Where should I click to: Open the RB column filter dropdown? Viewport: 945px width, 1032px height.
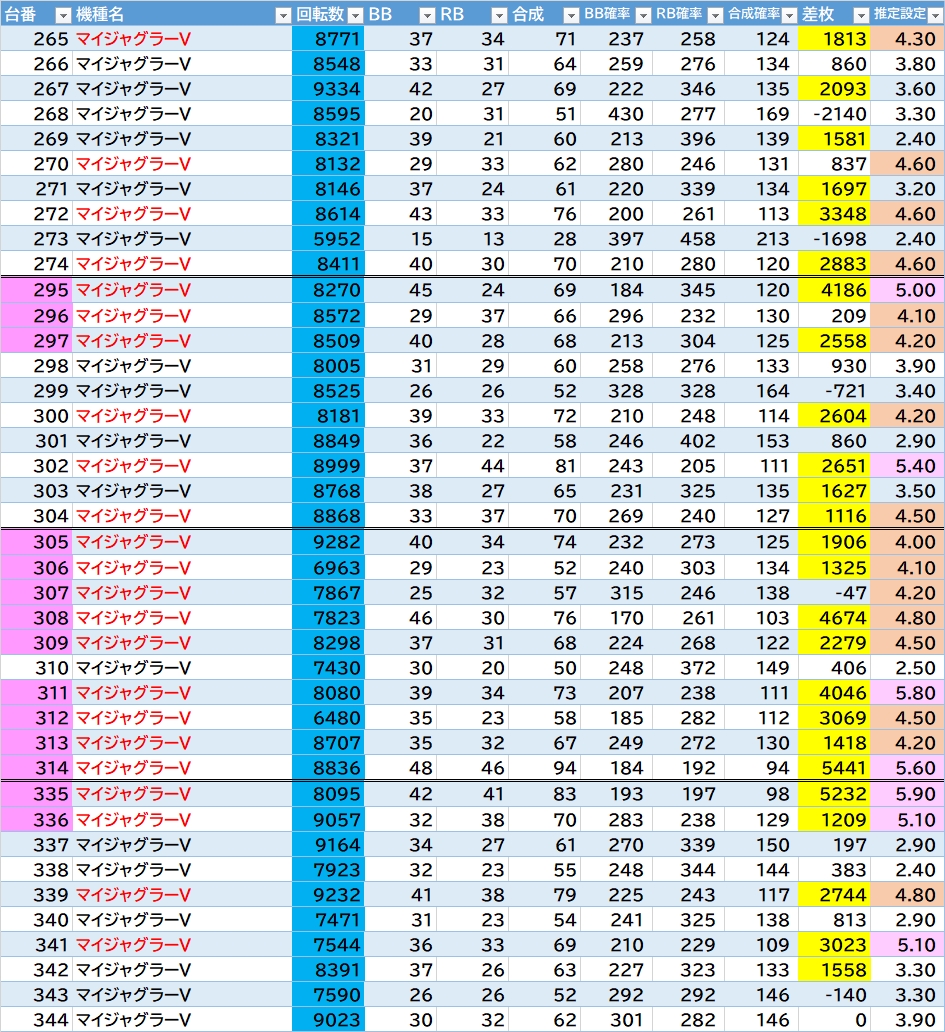pyautogui.click(x=499, y=15)
